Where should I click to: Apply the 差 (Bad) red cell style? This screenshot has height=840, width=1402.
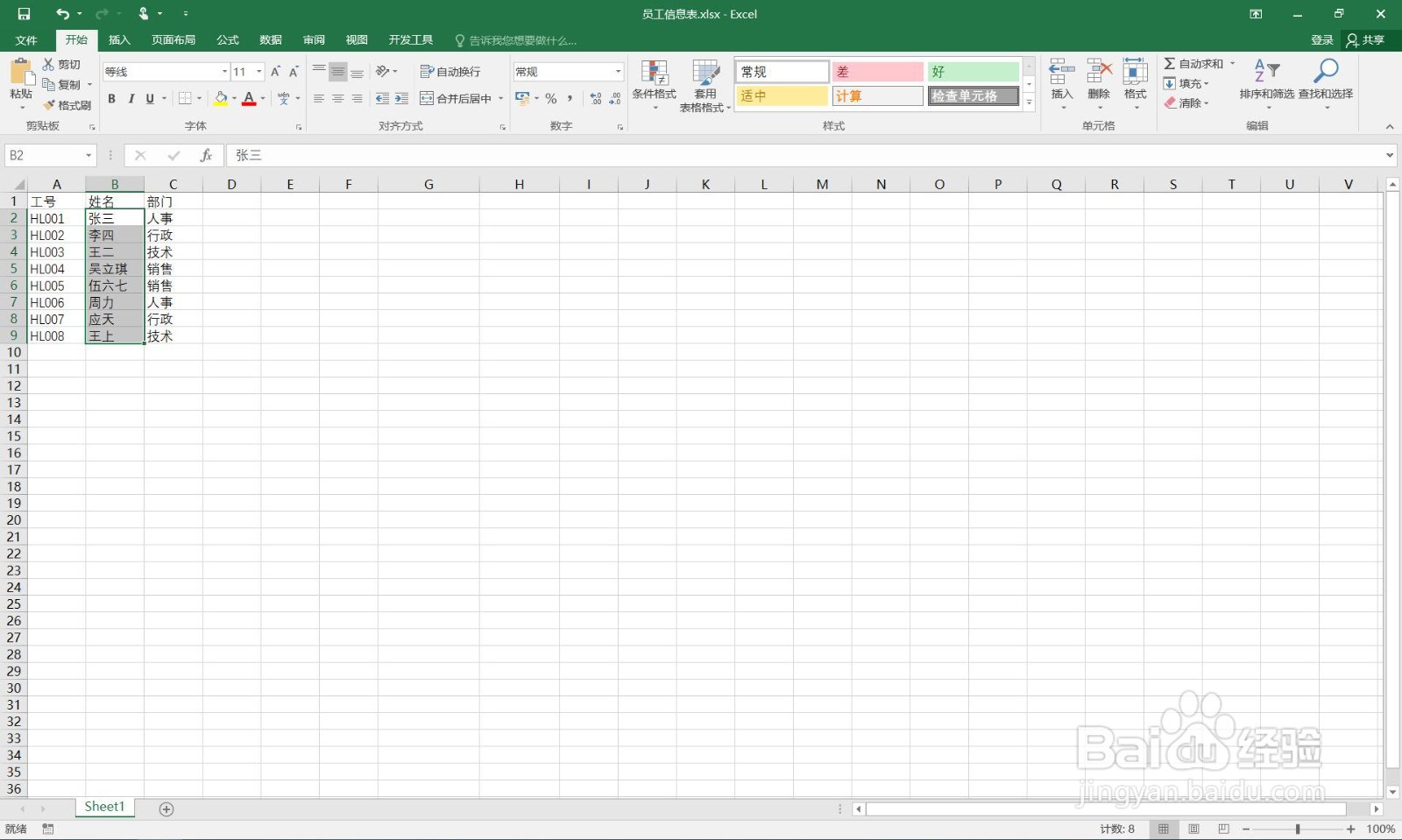[x=878, y=72]
